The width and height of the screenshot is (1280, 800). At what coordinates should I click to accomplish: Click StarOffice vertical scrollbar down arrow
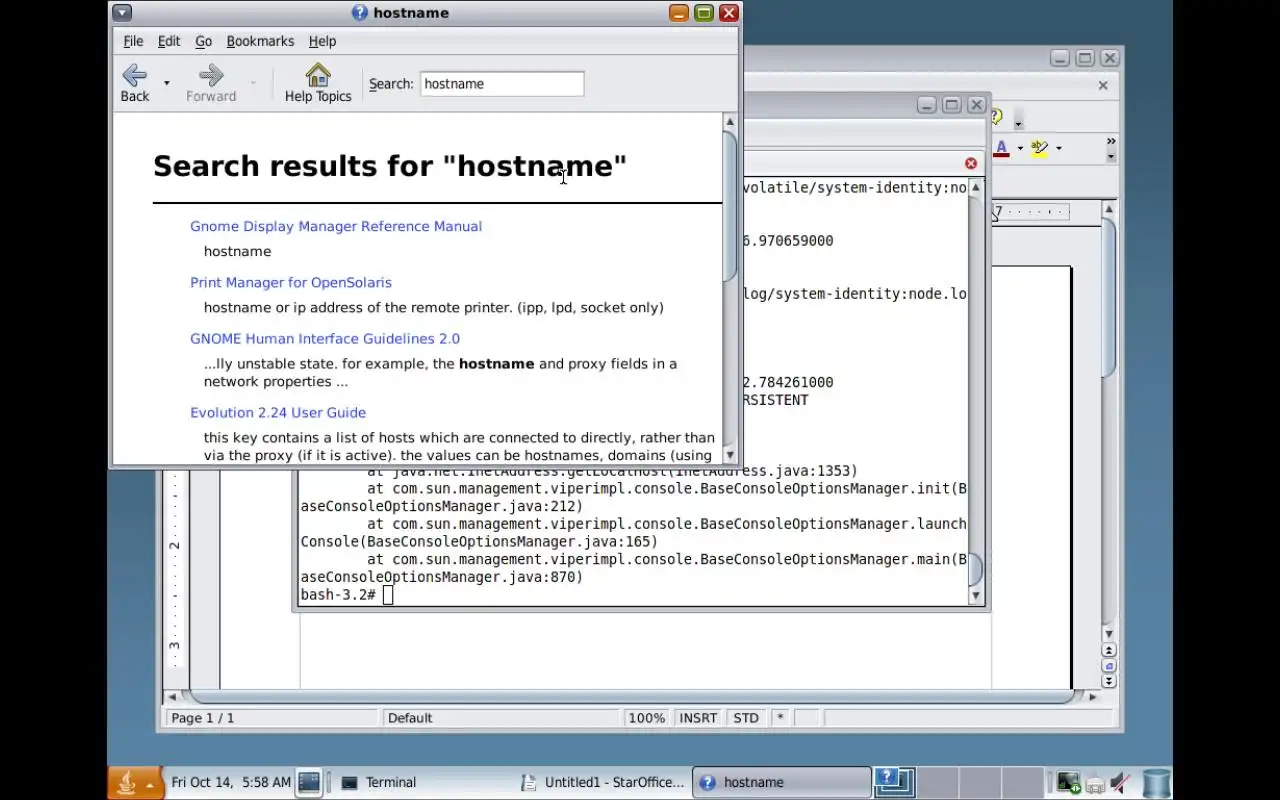click(1108, 634)
